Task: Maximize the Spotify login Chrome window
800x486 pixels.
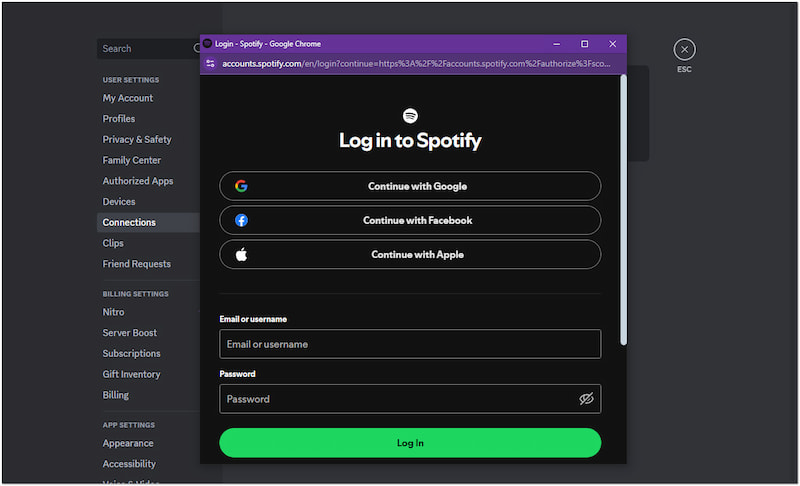Action: [x=585, y=44]
